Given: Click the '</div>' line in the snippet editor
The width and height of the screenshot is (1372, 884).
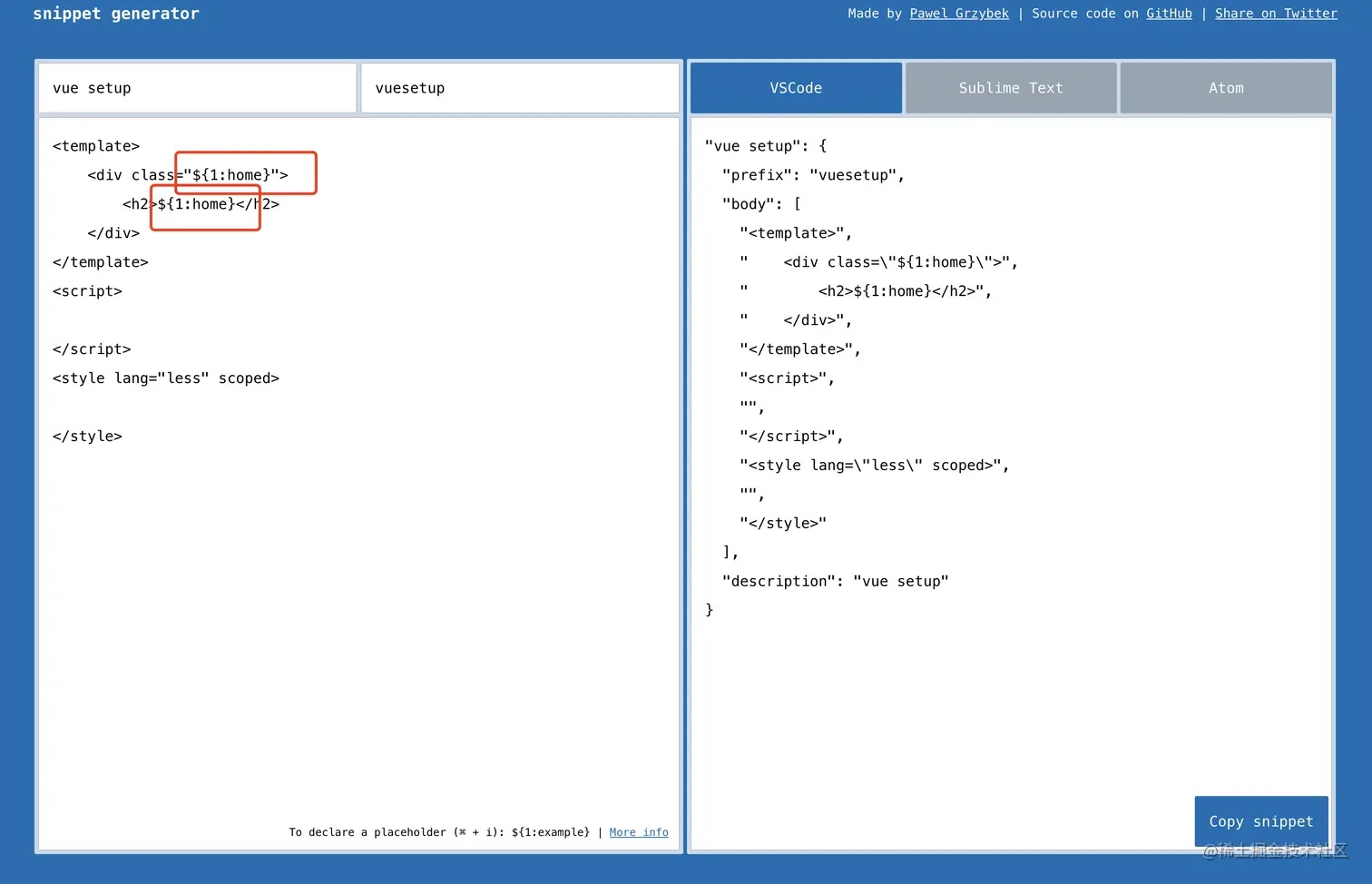Looking at the screenshot, I should 113,233.
